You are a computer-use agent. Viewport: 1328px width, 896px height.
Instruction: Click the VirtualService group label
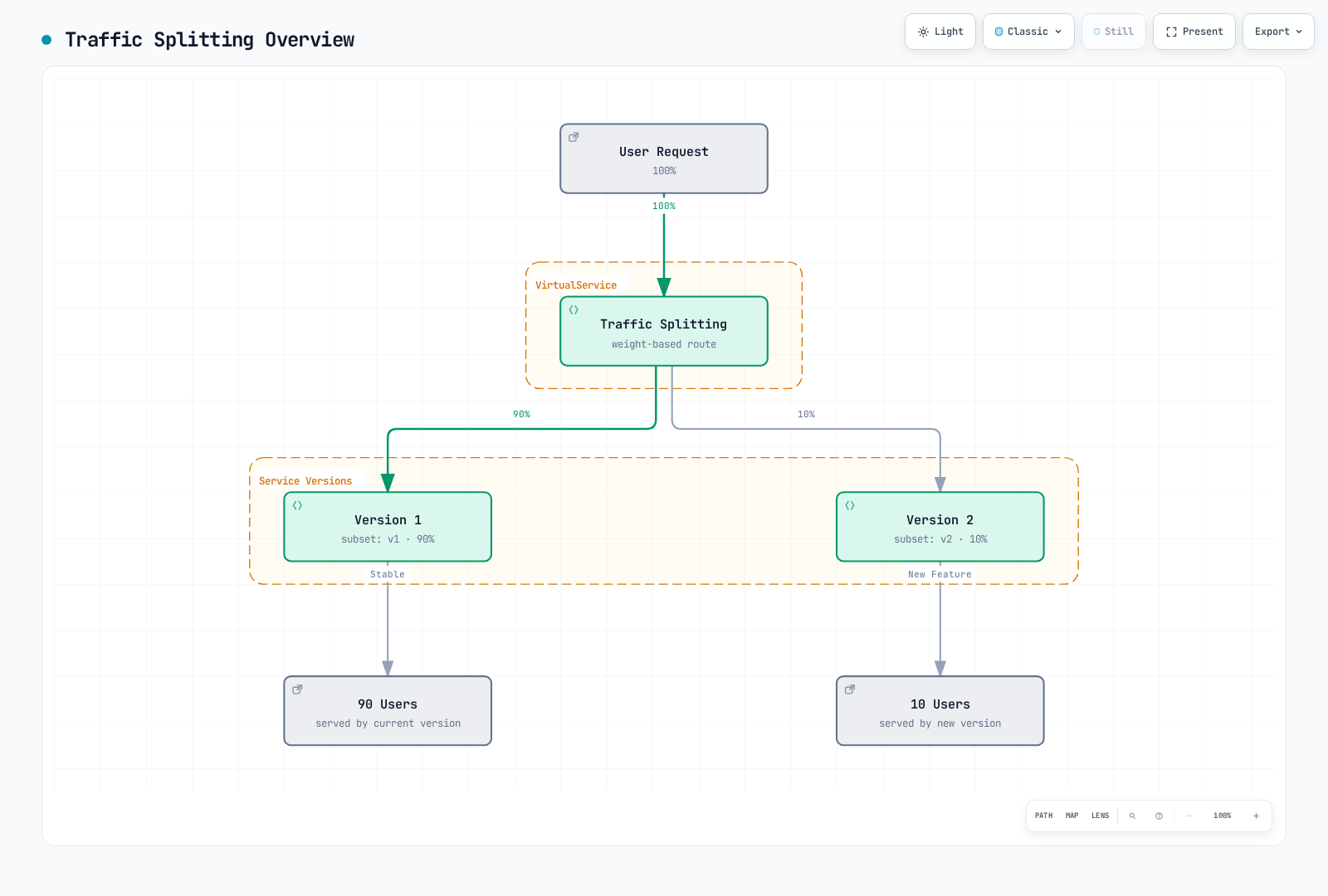(x=576, y=285)
